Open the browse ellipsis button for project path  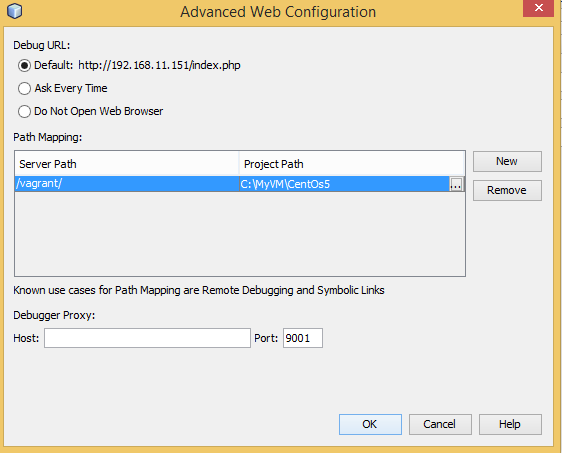(x=456, y=184)
